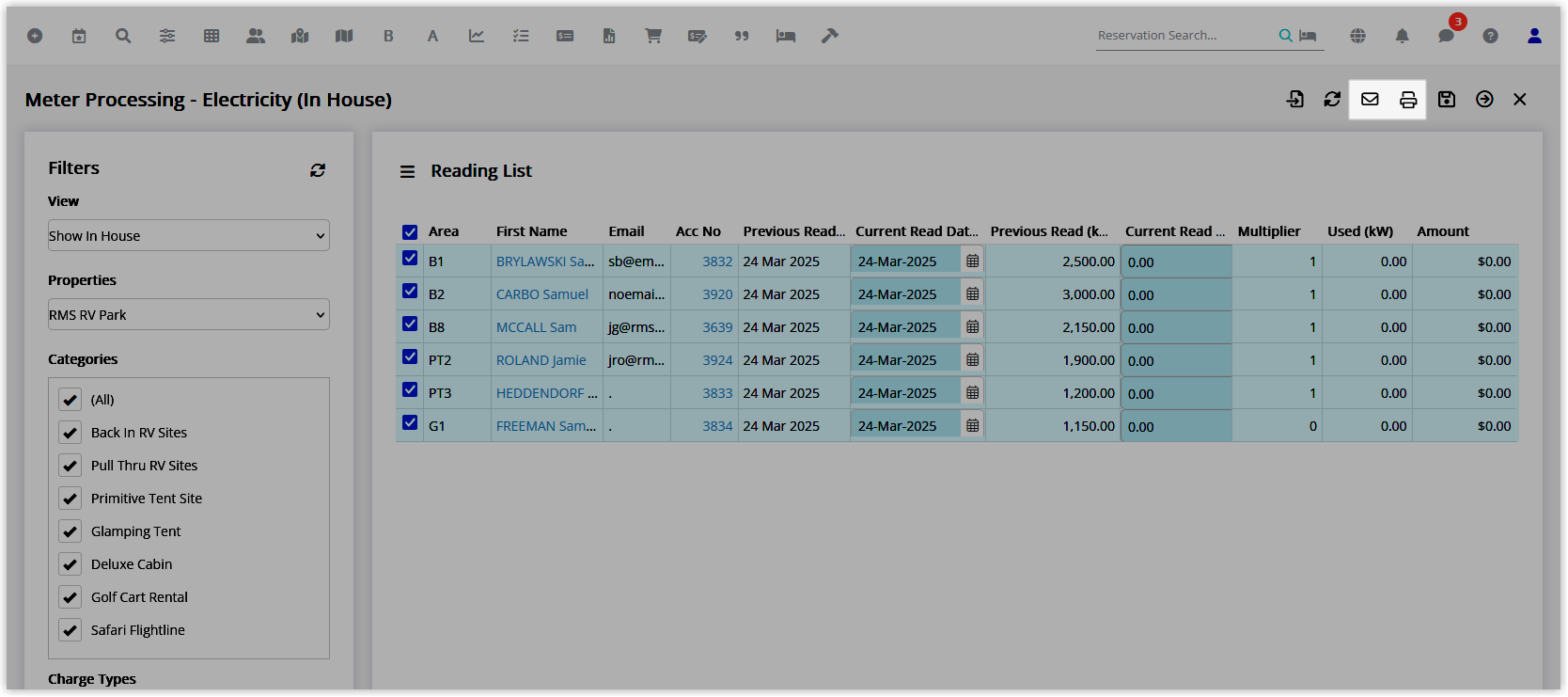Uncheck Back In RV Sites category
Viewport: 1568px width, 697px height.
coord(71,433)
